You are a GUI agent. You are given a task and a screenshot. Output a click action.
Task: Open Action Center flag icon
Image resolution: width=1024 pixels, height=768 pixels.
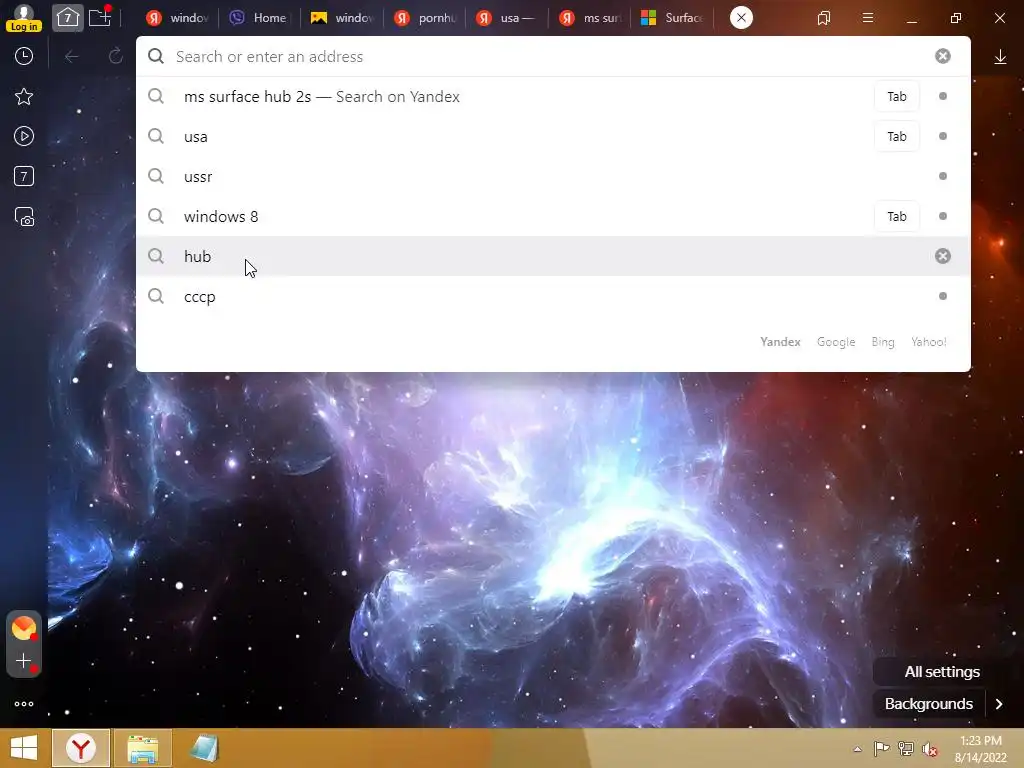[881, 748]
